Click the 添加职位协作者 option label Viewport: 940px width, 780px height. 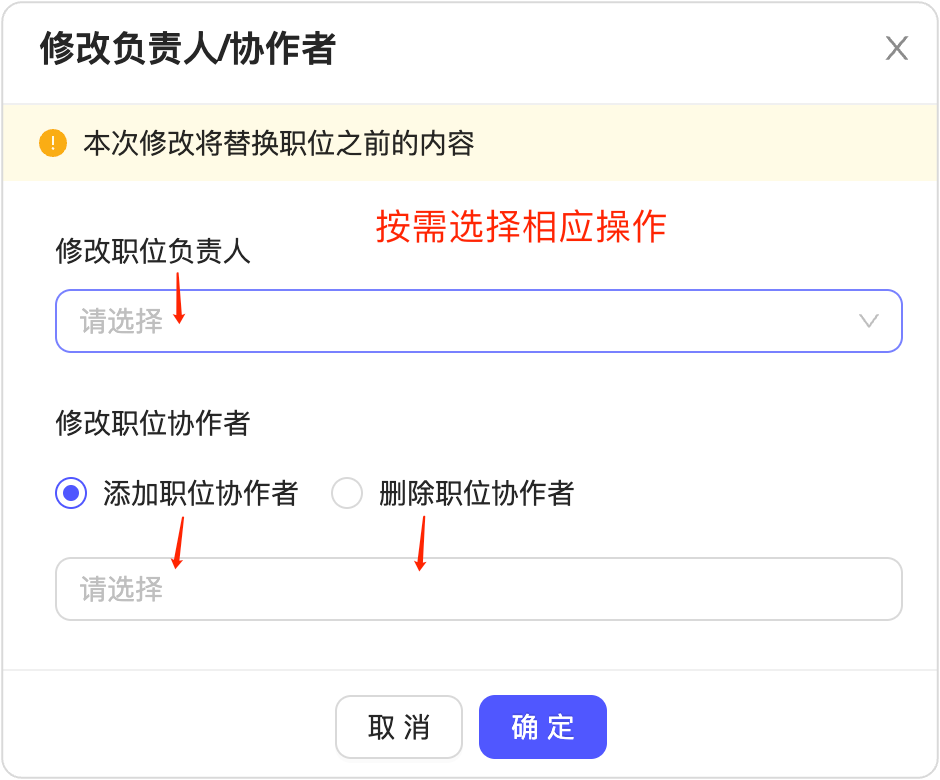200,493
